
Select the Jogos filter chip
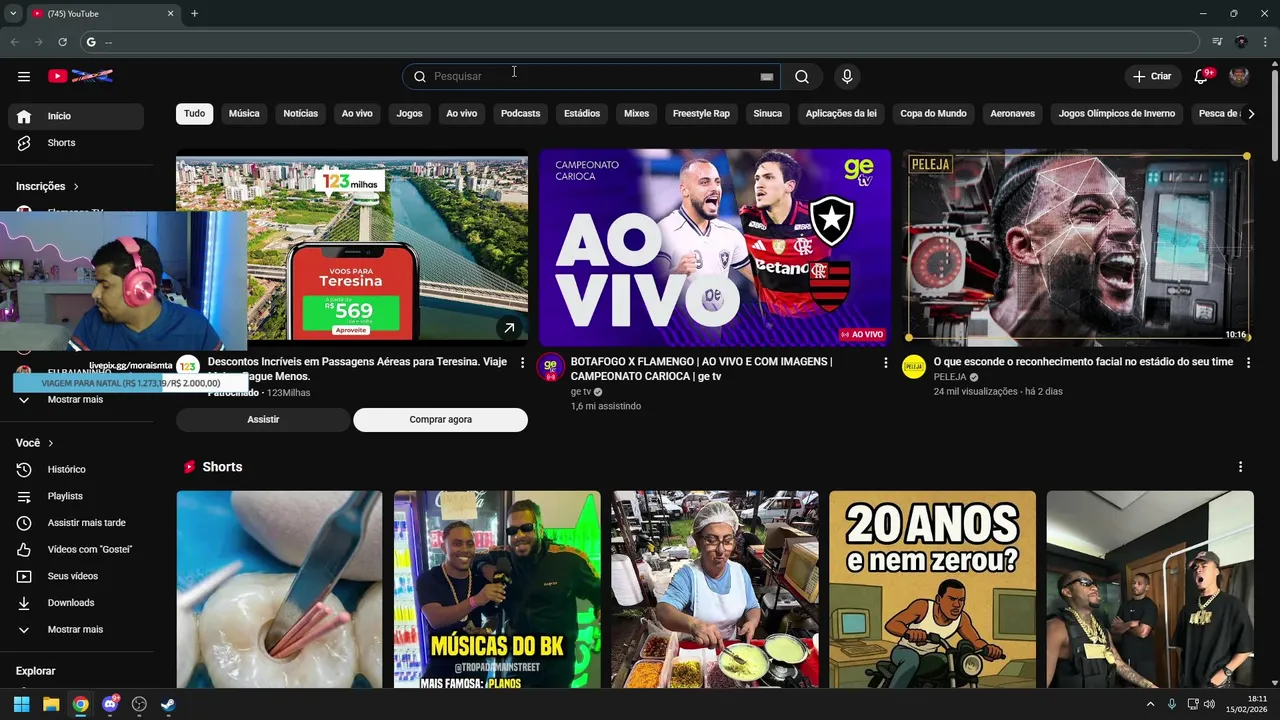point(409,113)
